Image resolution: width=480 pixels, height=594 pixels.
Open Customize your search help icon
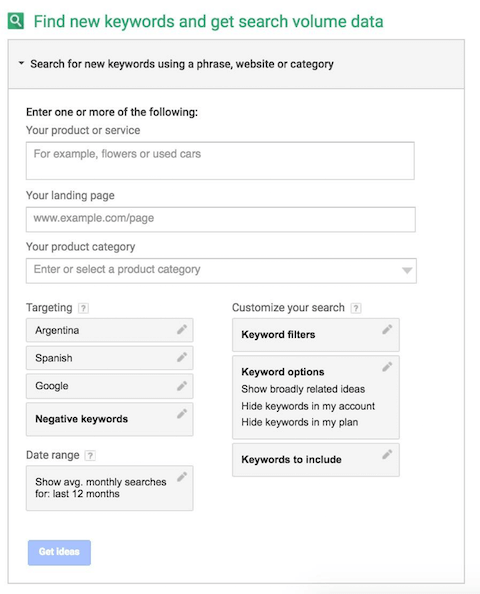(356, 308)
